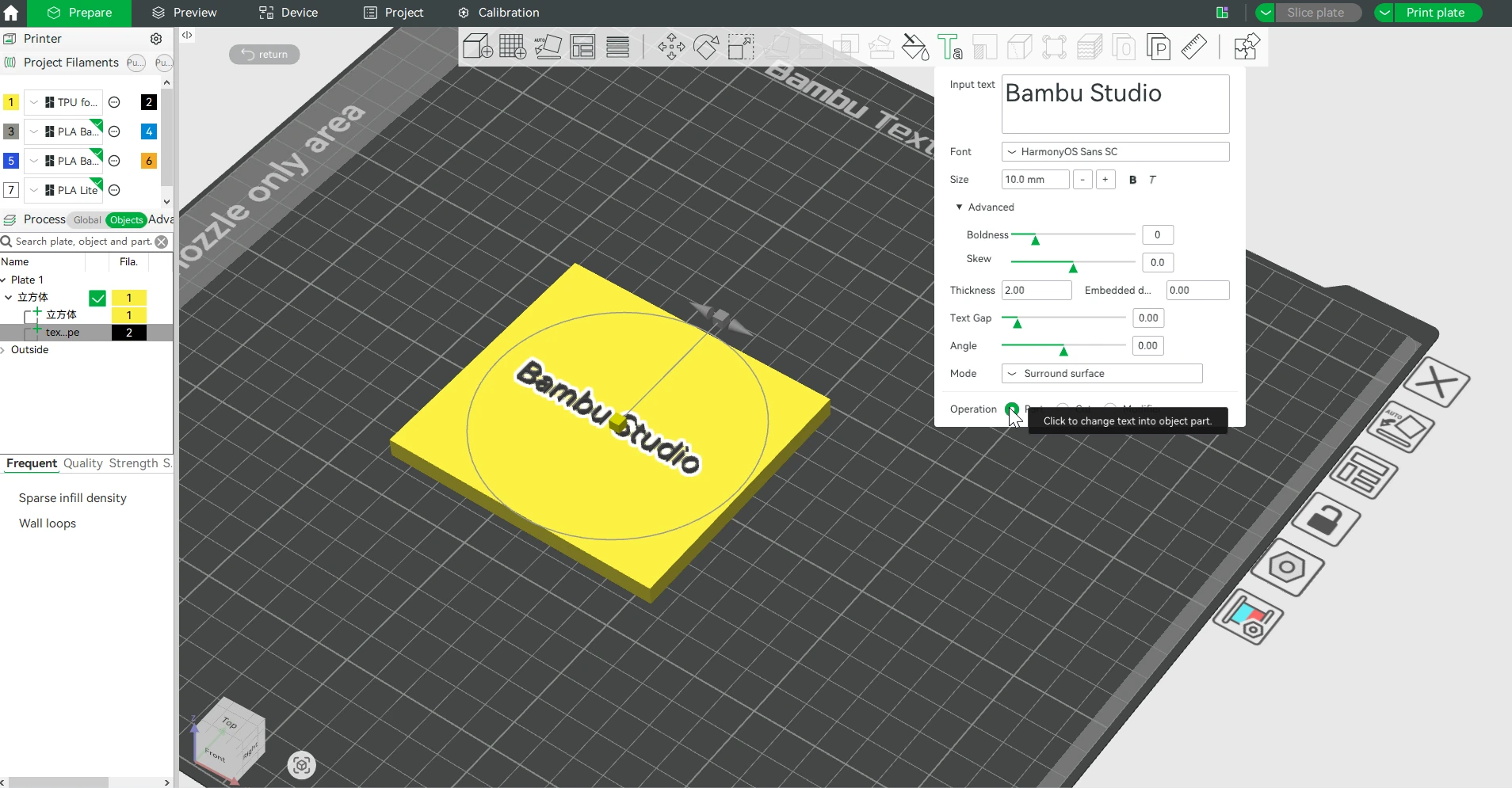Open the Device tab
The image size is (1512, 788).
coord(288,13)
